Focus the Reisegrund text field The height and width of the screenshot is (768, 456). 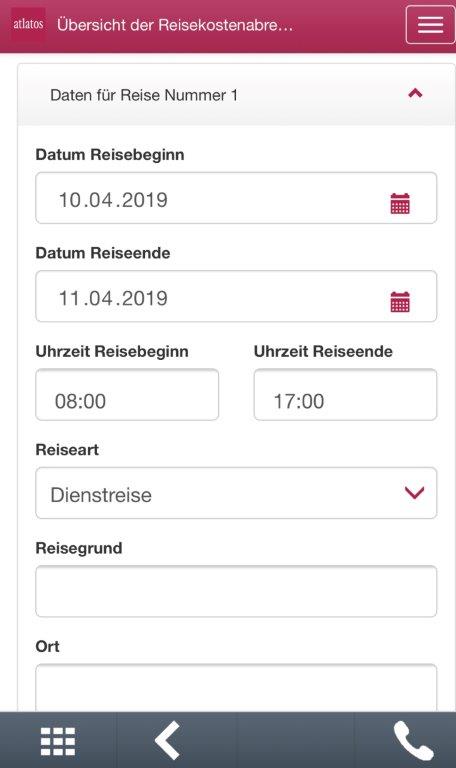236,592
